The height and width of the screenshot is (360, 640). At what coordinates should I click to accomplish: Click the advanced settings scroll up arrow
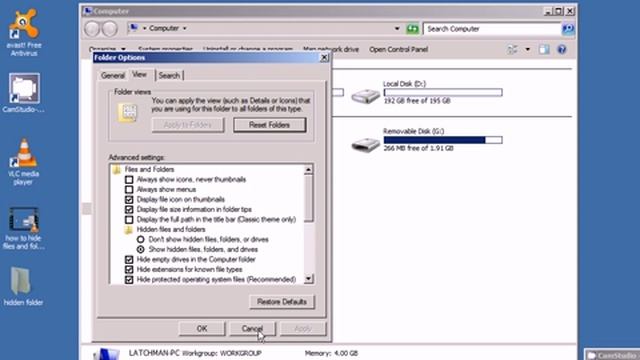click(x=309, y=169)
